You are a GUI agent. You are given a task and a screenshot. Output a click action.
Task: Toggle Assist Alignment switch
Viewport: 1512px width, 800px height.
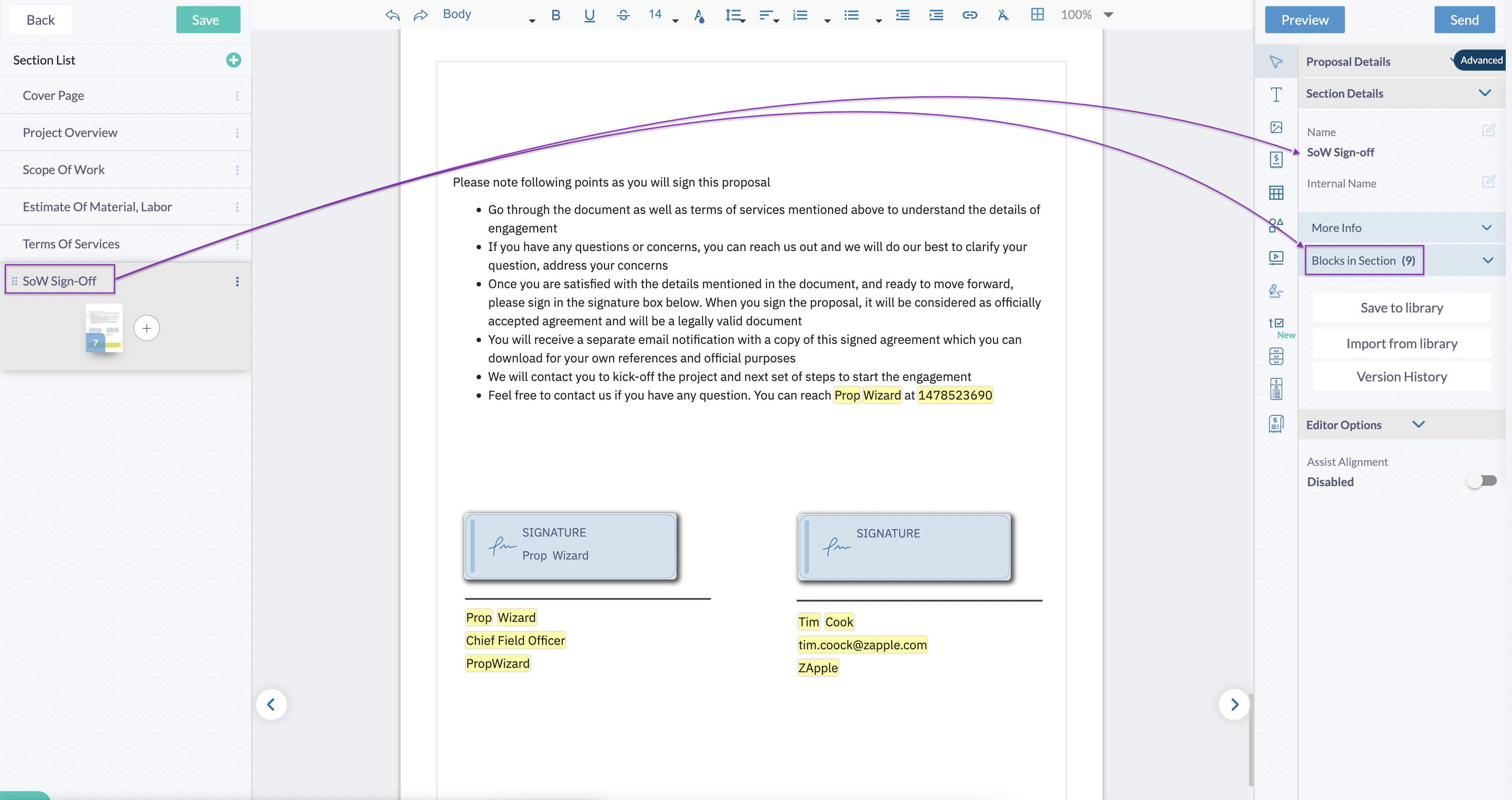[x=1481, y=481]
